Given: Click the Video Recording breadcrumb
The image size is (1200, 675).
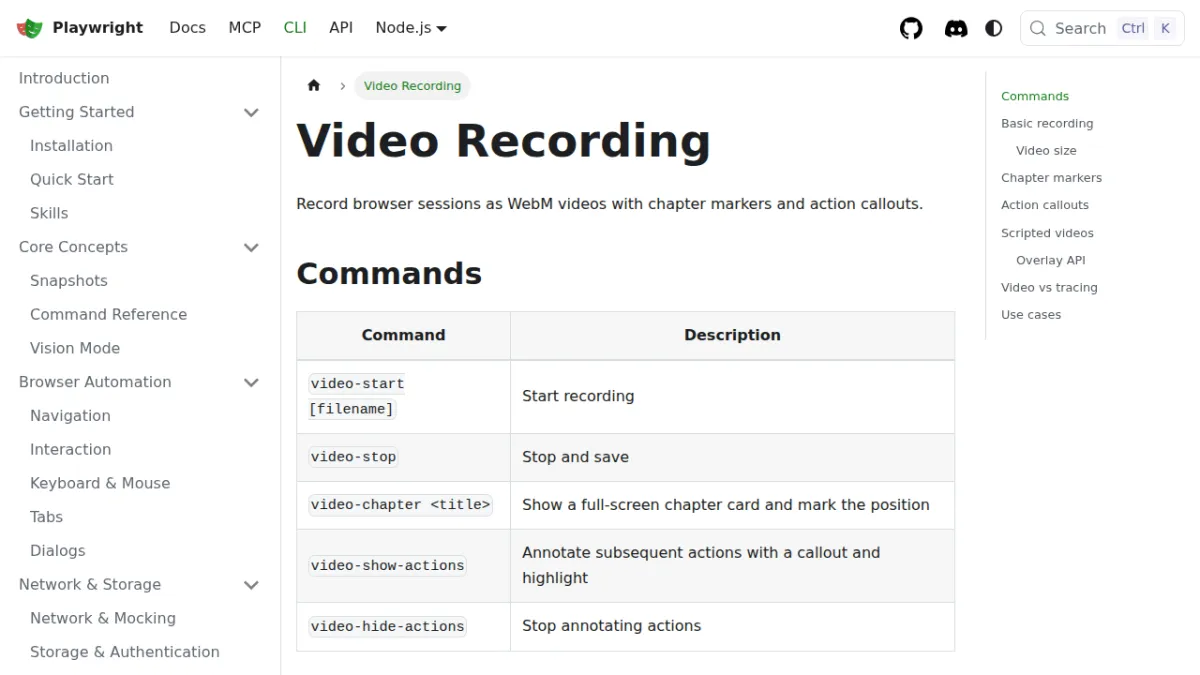Looking at the screenshot, I should pos(412,86).
